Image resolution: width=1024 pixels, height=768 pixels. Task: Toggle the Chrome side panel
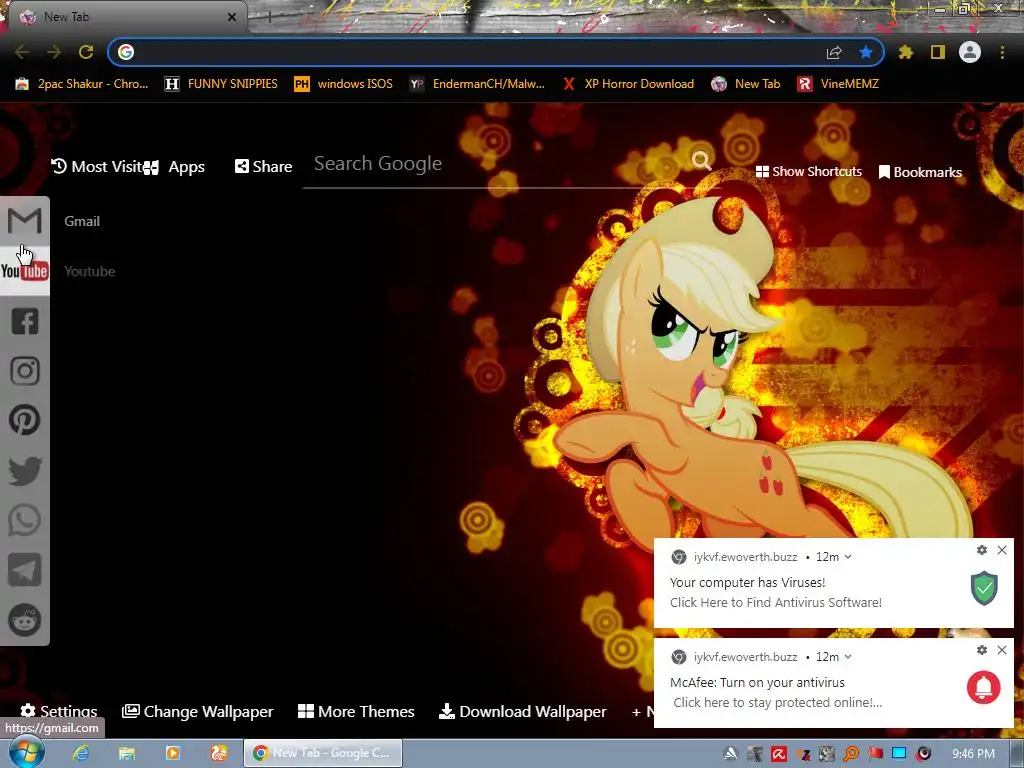(938, 52)
